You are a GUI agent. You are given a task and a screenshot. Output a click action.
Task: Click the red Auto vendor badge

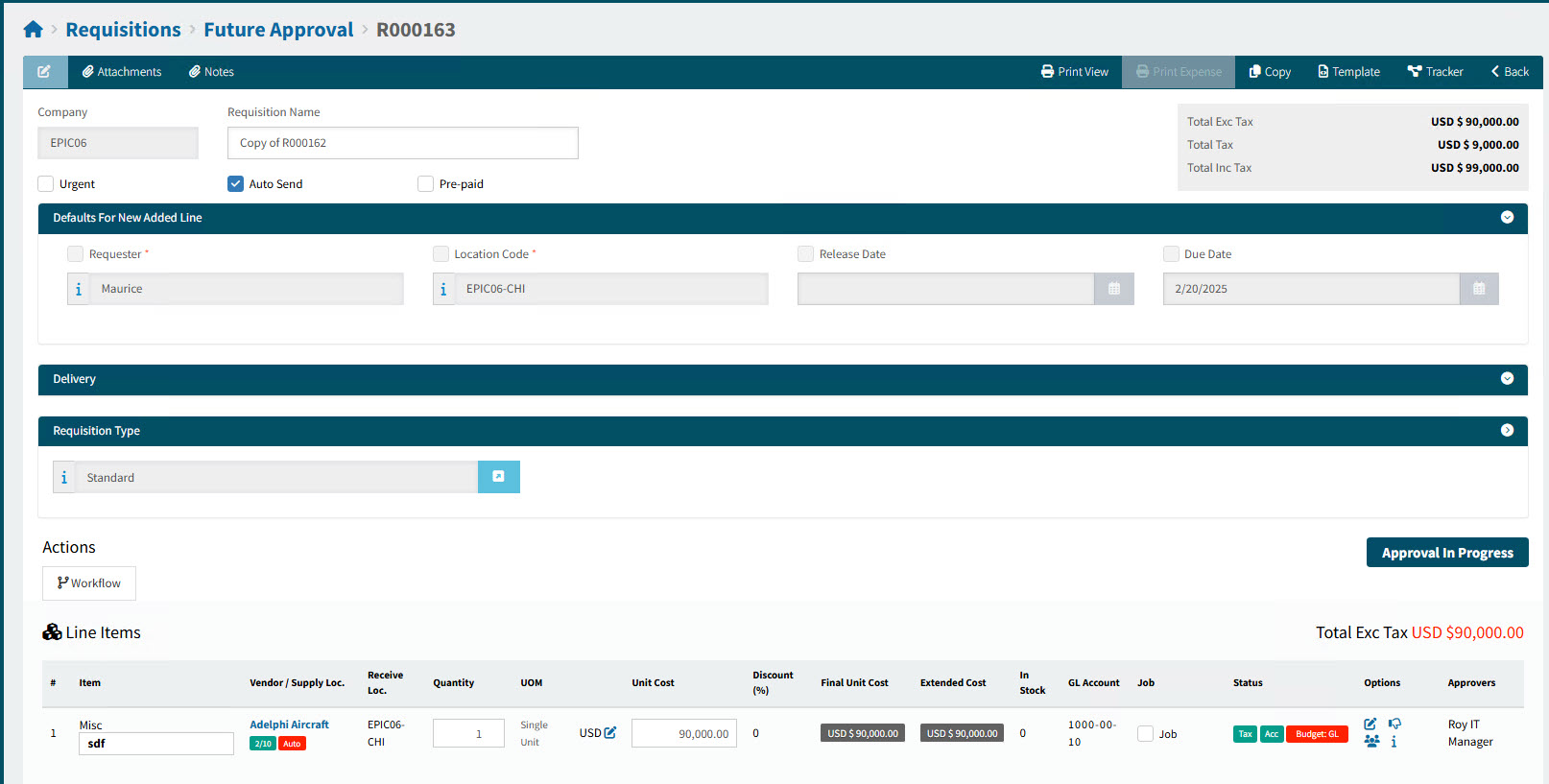coord(292,744)
